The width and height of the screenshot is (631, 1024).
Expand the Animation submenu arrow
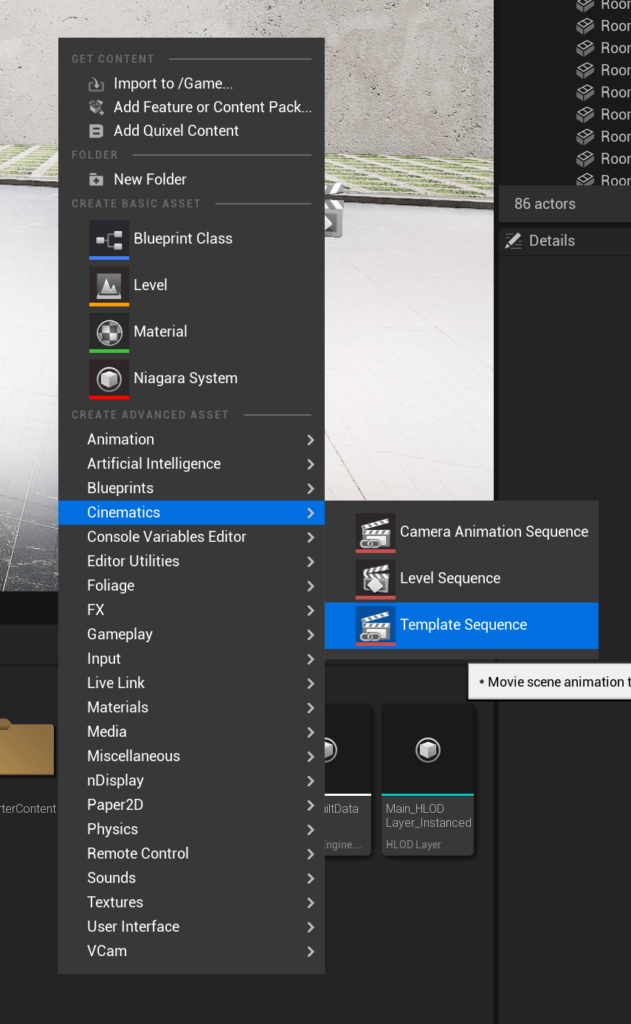click(x=311, y=440)
